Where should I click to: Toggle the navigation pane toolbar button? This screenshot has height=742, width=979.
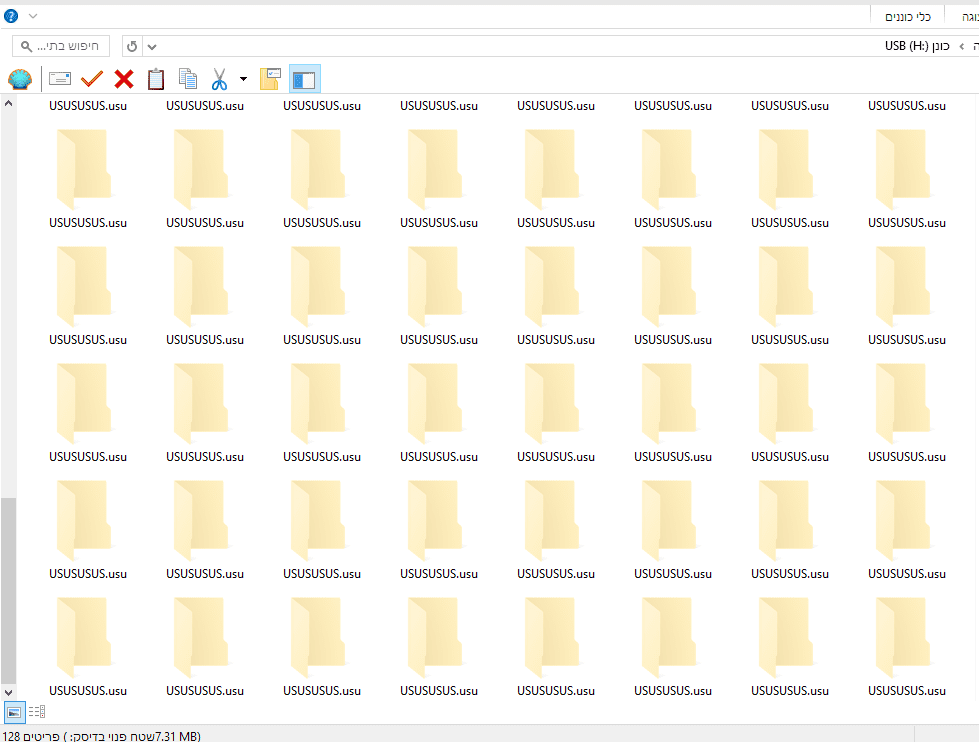pyautogui.click(x=305, y=79)
